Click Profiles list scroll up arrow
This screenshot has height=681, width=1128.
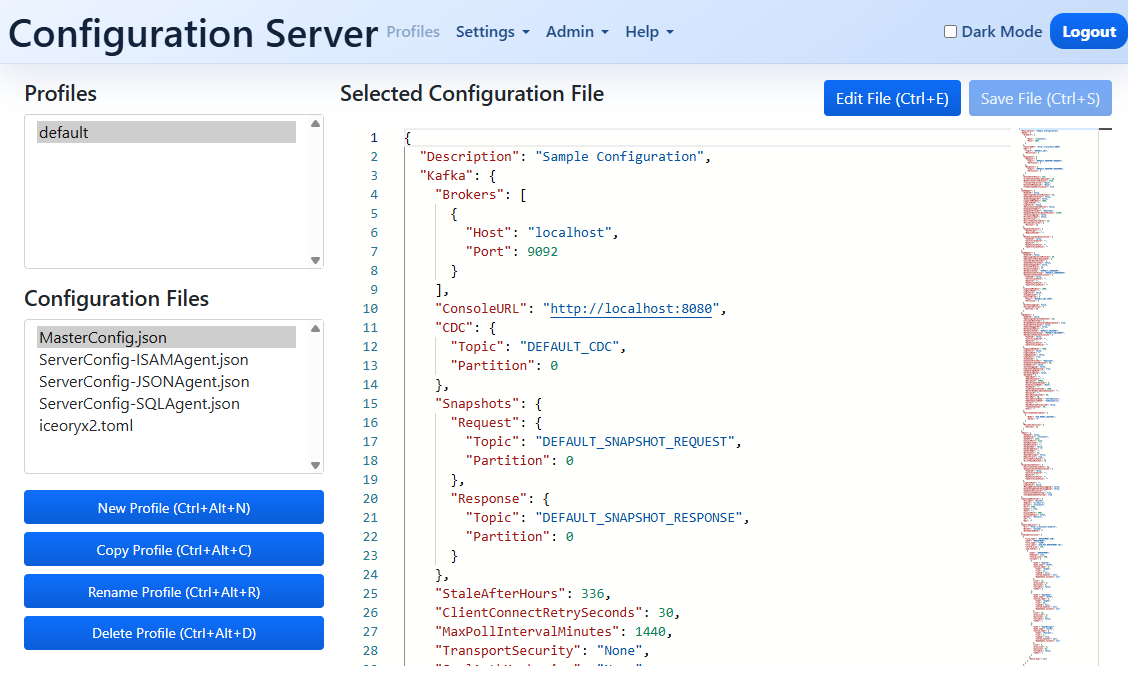click(x=315, y=124)
